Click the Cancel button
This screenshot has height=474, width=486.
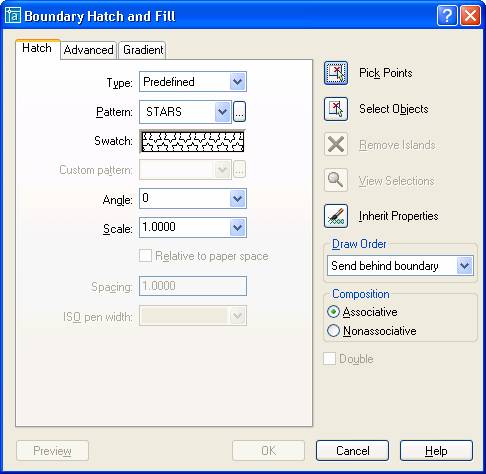(x=352, y=451)
